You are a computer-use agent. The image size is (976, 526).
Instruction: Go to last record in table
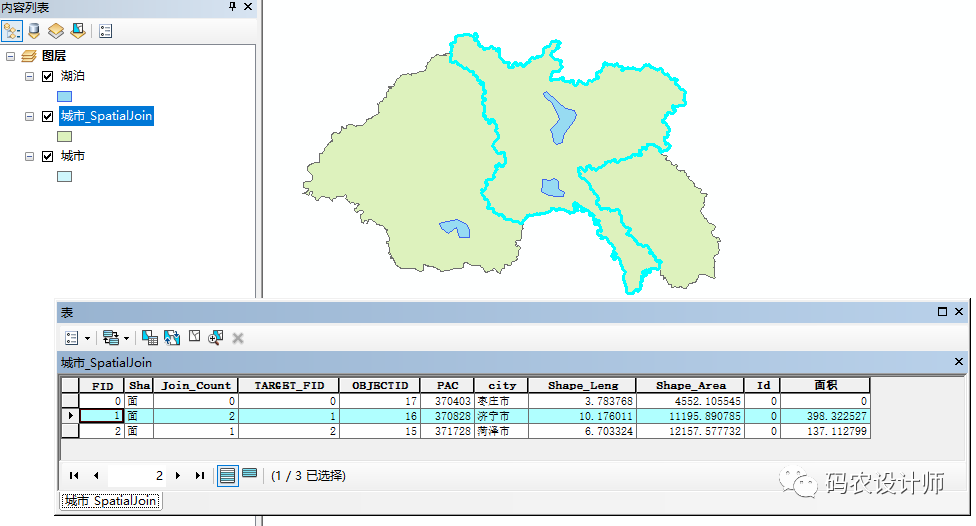(200, 476)
